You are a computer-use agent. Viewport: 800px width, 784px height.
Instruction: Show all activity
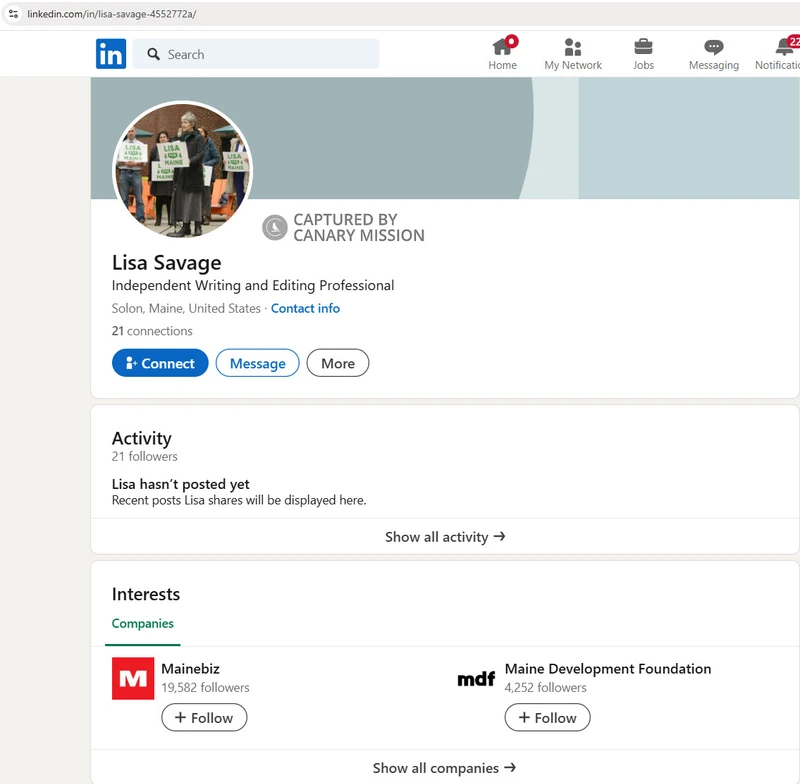tap(445, 537)
